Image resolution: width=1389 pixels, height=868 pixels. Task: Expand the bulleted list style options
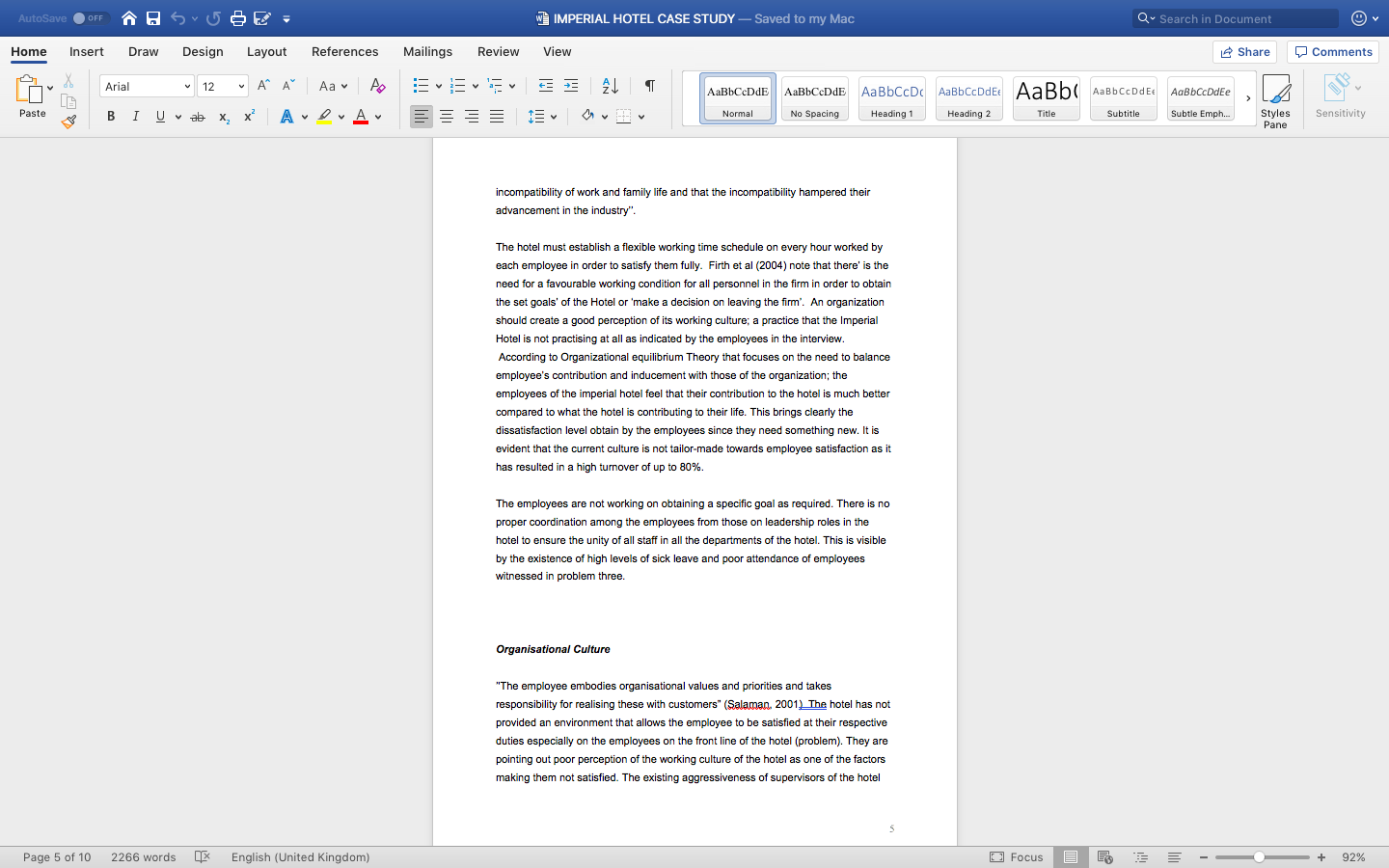(438, 86)
